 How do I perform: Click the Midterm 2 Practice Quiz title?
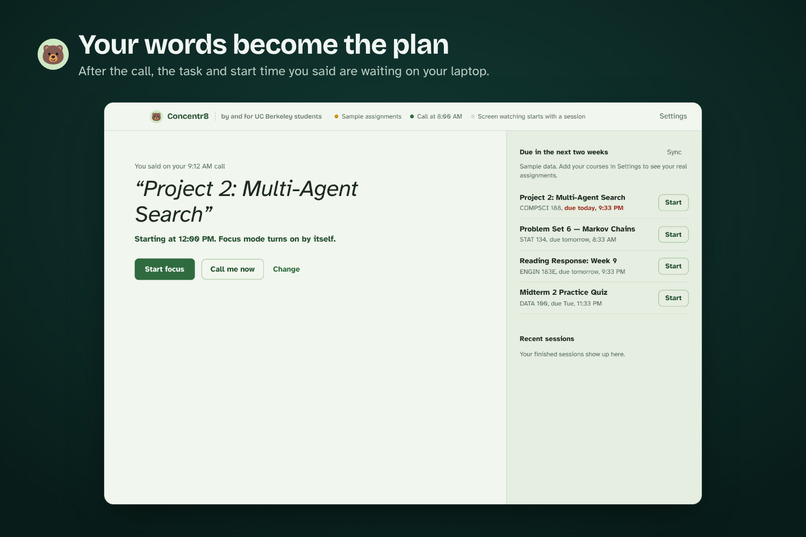tap(563, 292)
